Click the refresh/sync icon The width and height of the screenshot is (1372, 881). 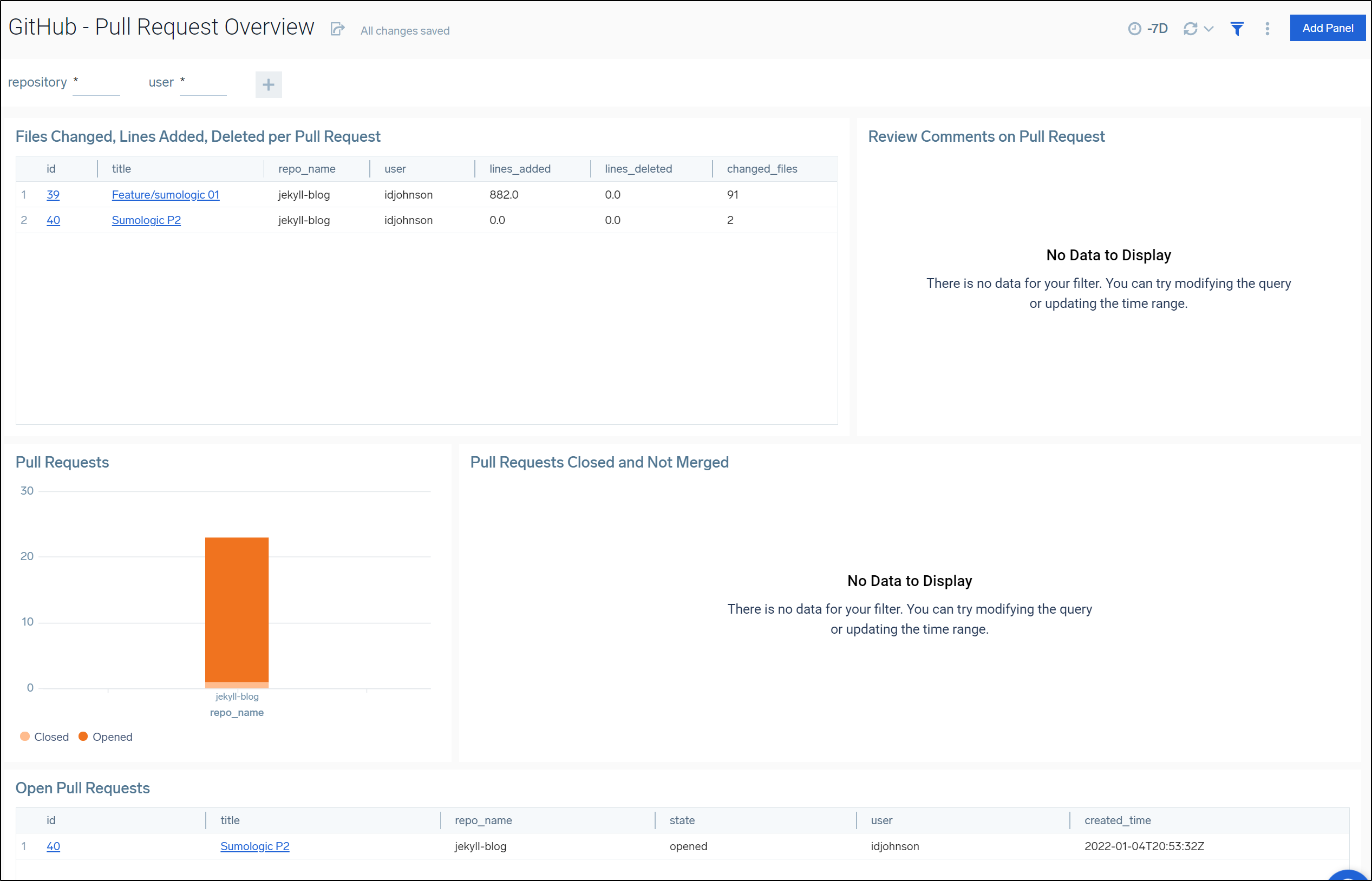[1191, 29]
